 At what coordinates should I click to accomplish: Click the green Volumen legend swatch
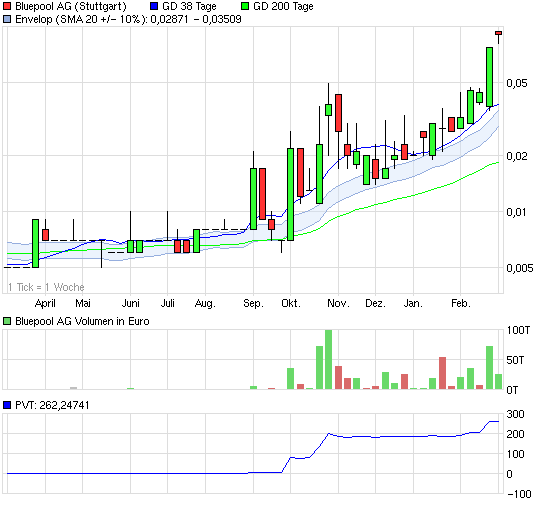click(x=7, y=321)
